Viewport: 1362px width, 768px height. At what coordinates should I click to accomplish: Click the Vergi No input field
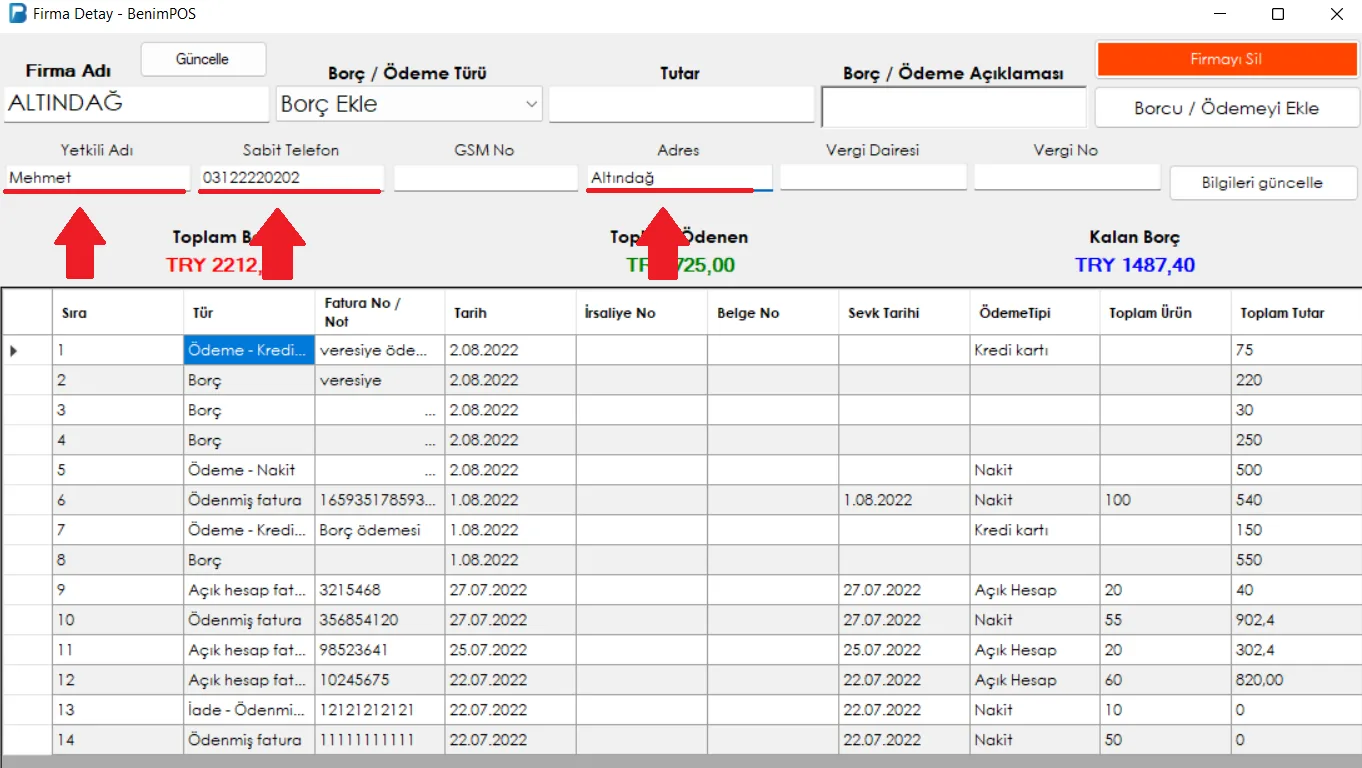point(1067,178)
